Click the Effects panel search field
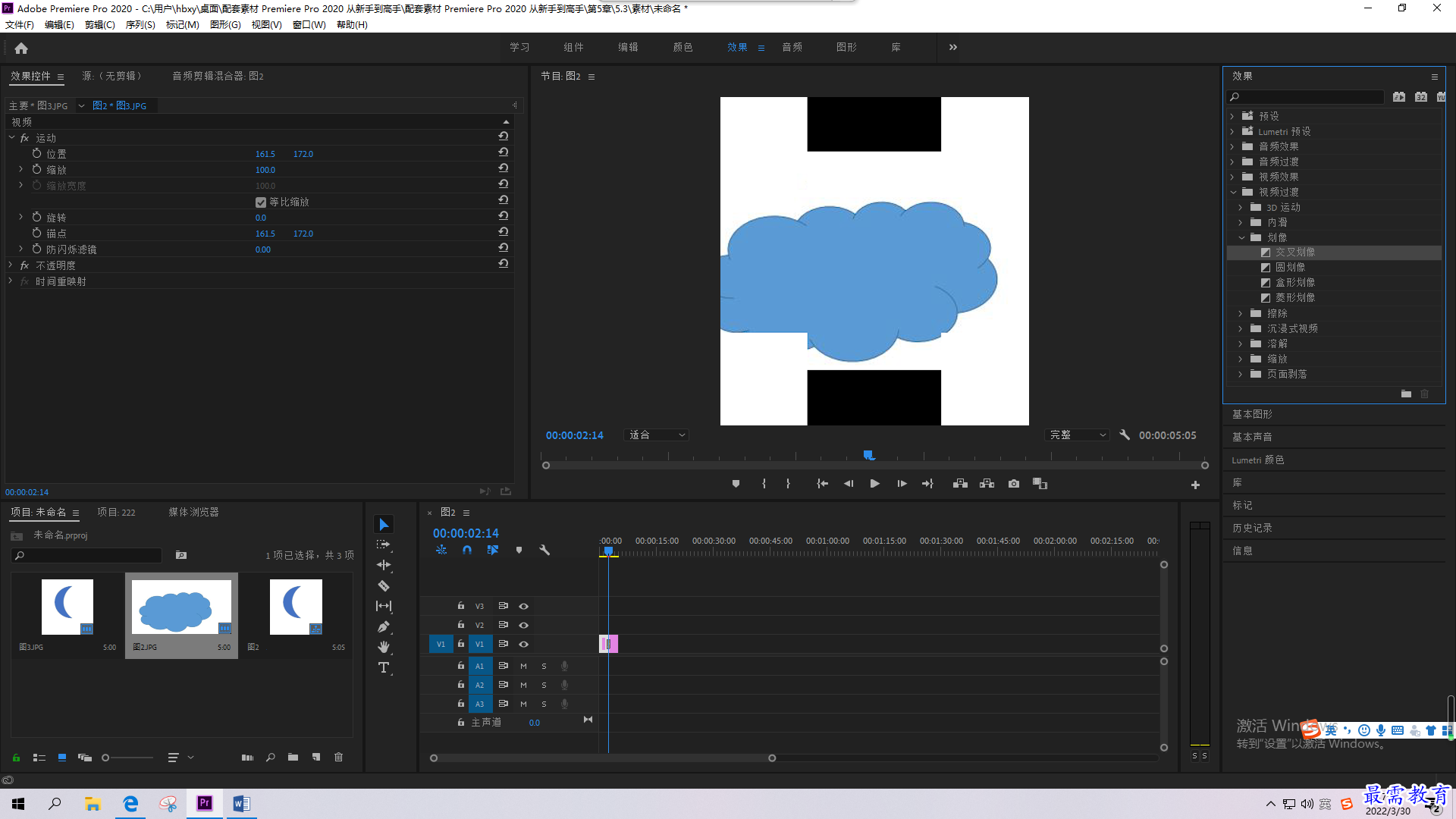This screenshot has height=819, width=1456. click(1307, 97)
